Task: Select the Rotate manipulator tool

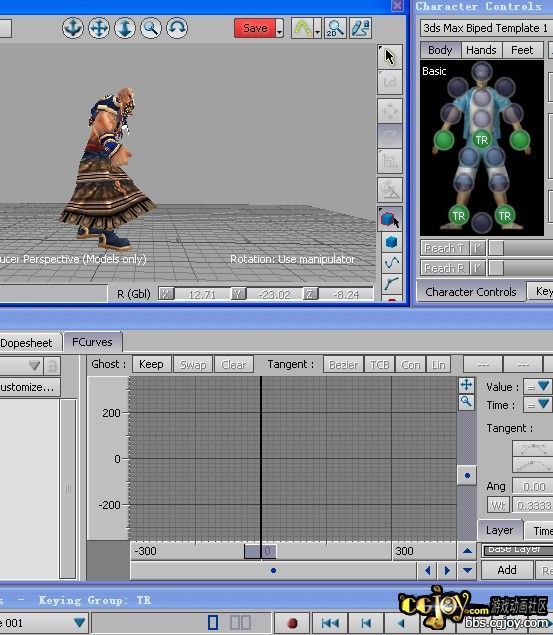Action: click(x=389, y=136)
